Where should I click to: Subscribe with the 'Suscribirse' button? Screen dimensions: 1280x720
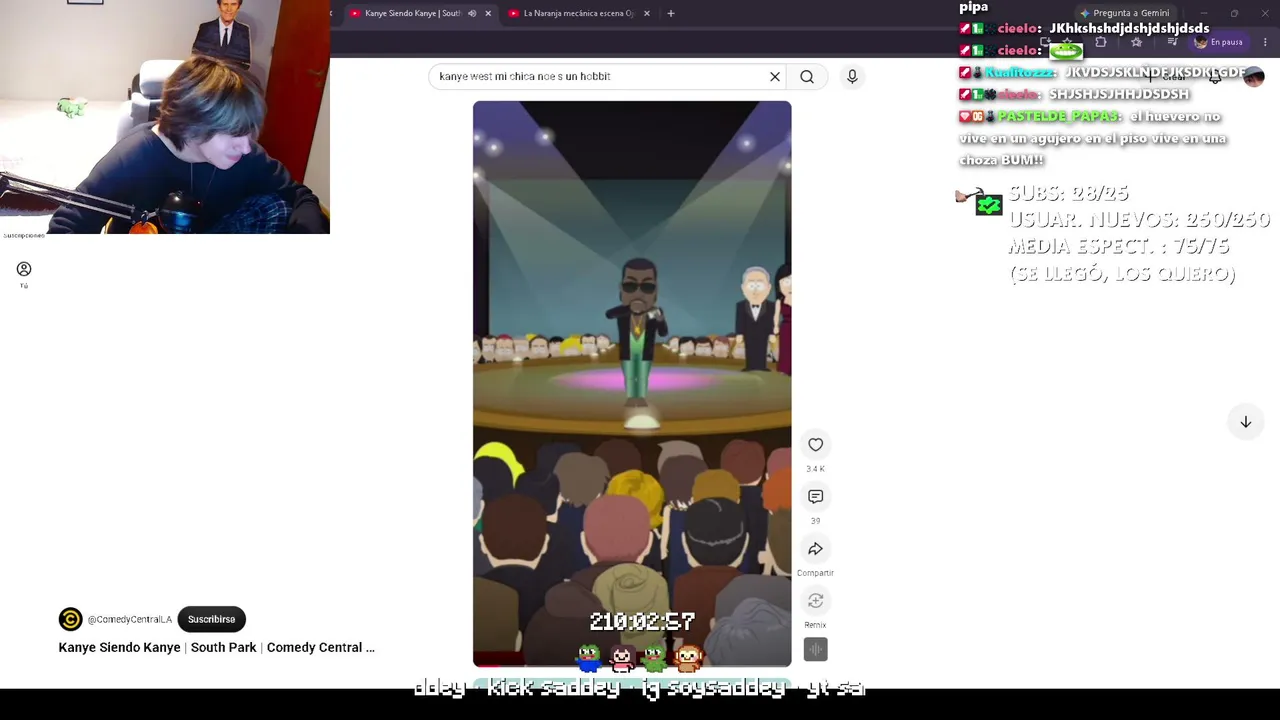211,619
